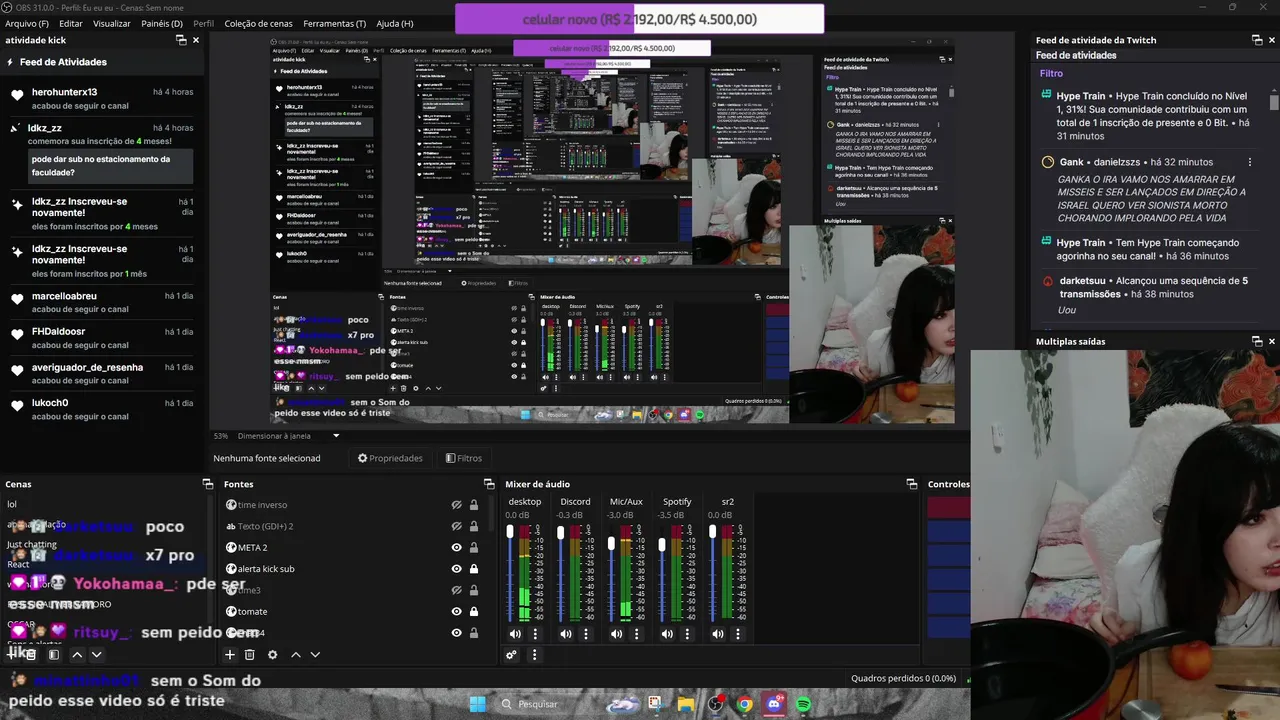This screenshot has width=1280, height=720.
Task: Open the Visualizar menu
Action: [x=112, y=23]
